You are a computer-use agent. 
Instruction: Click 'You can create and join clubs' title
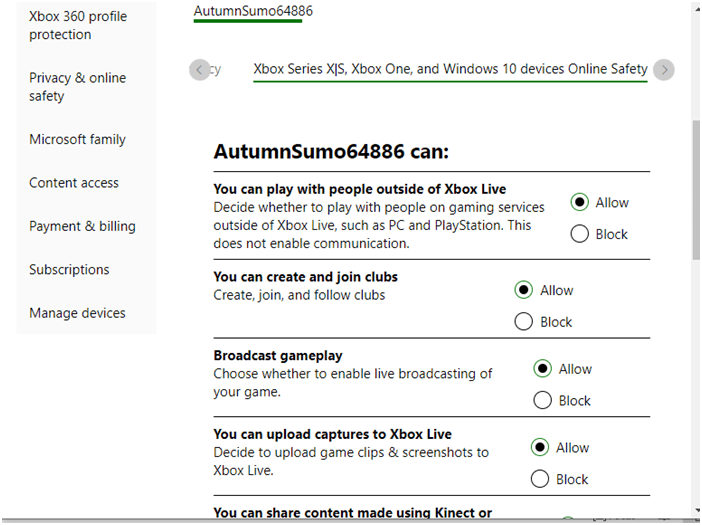[x=305, y=277]
